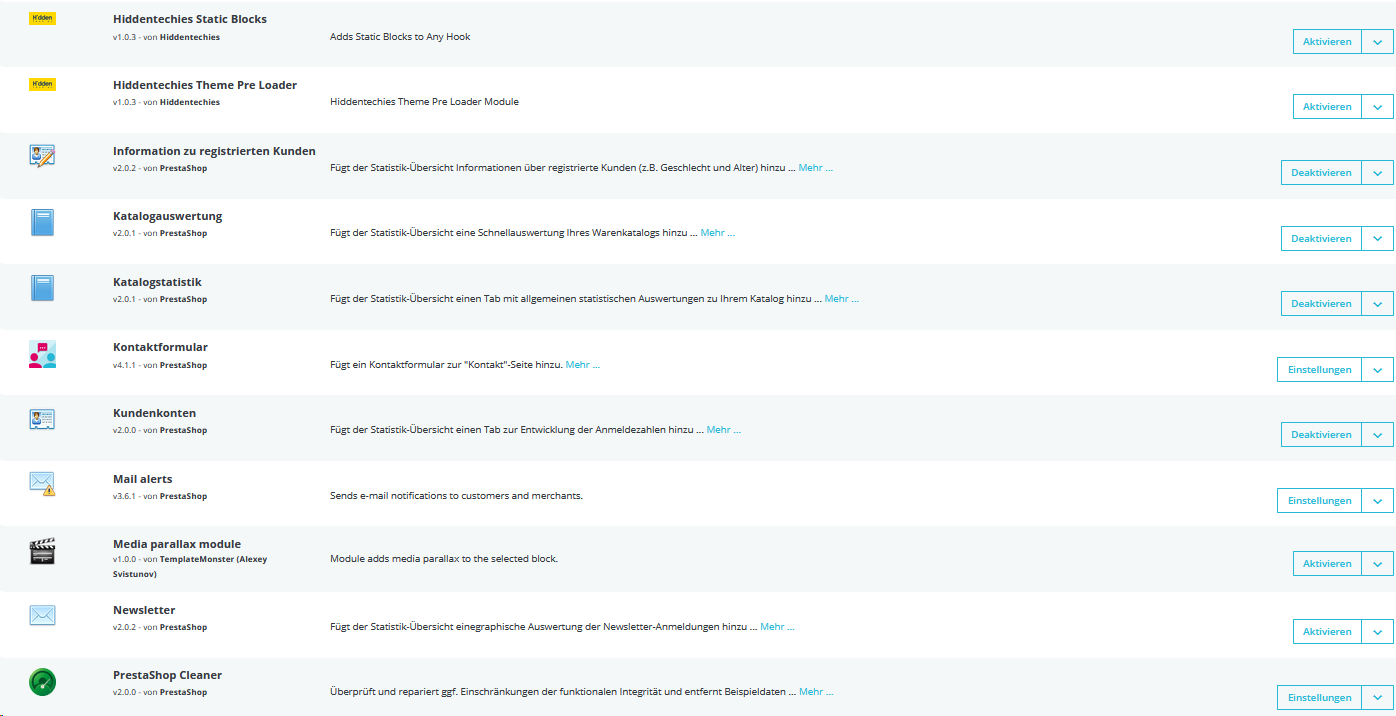Activate the Newsletter module
1396x716 pixels.
(1327, 632)
